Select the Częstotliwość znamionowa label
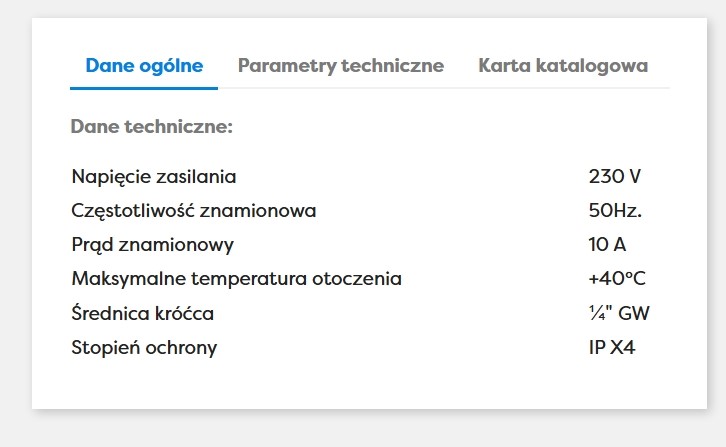726x447 pixels. pos(194,211)
